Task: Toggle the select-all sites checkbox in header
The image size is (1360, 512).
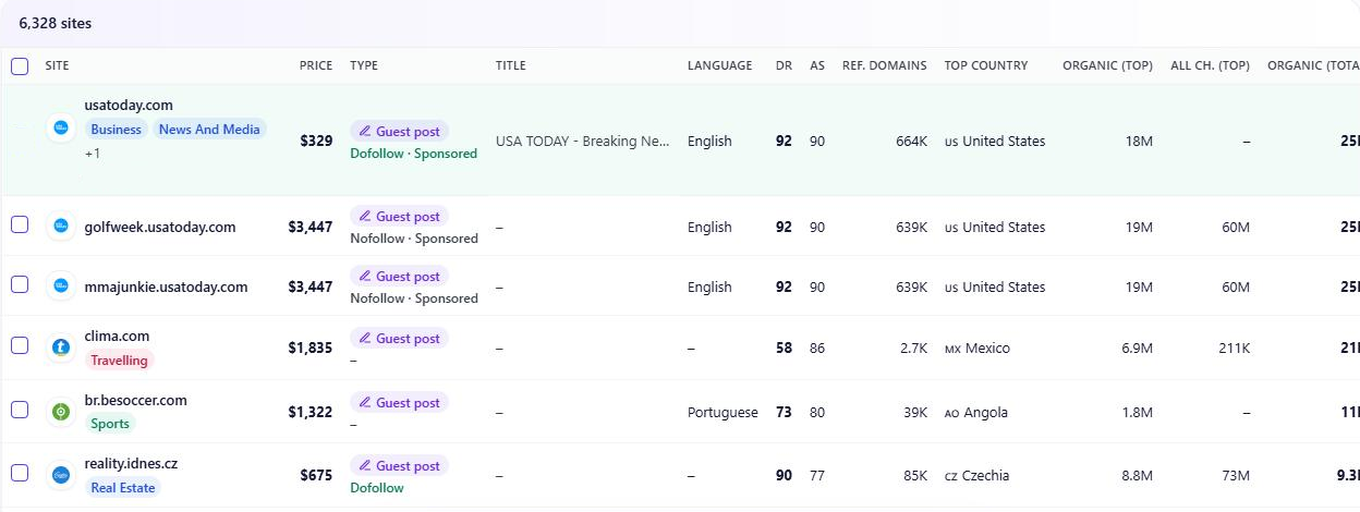Action: click(x=20, y=66)
